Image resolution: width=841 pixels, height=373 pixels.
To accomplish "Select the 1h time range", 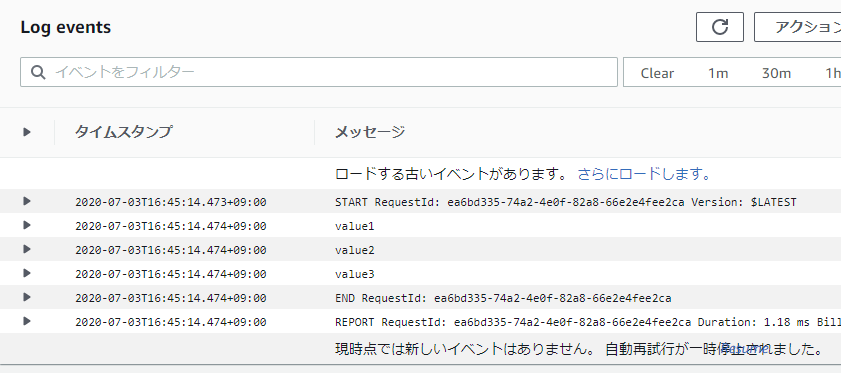I will (x=832, y=73).
